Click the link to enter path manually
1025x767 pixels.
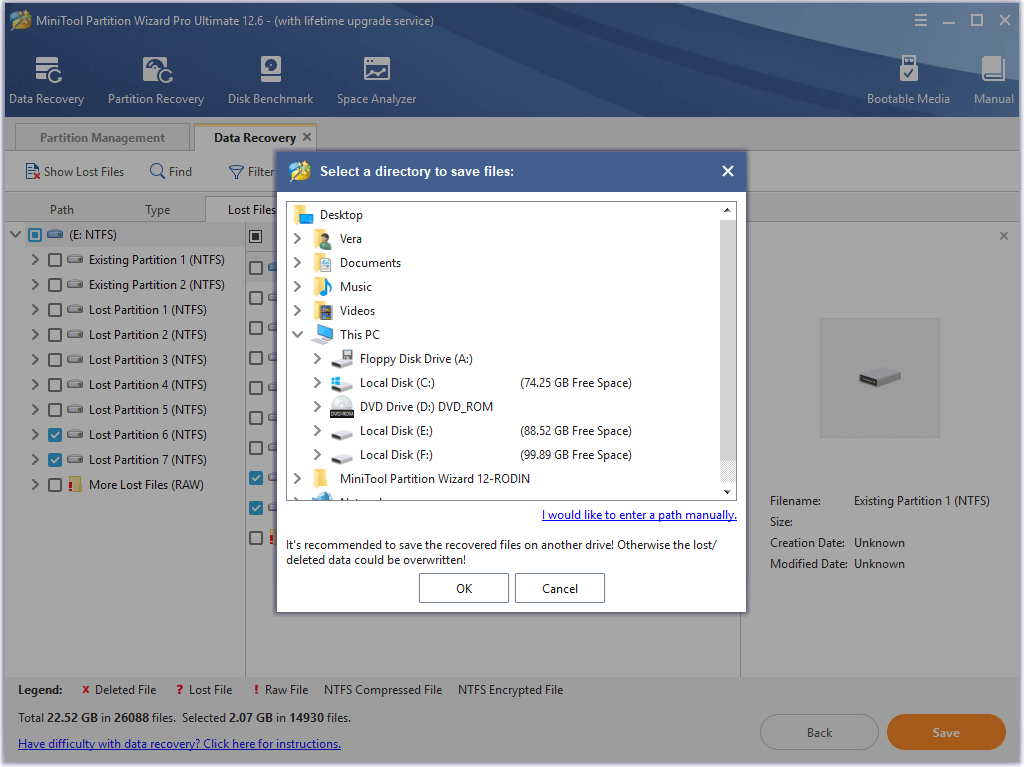pos(639,515)
